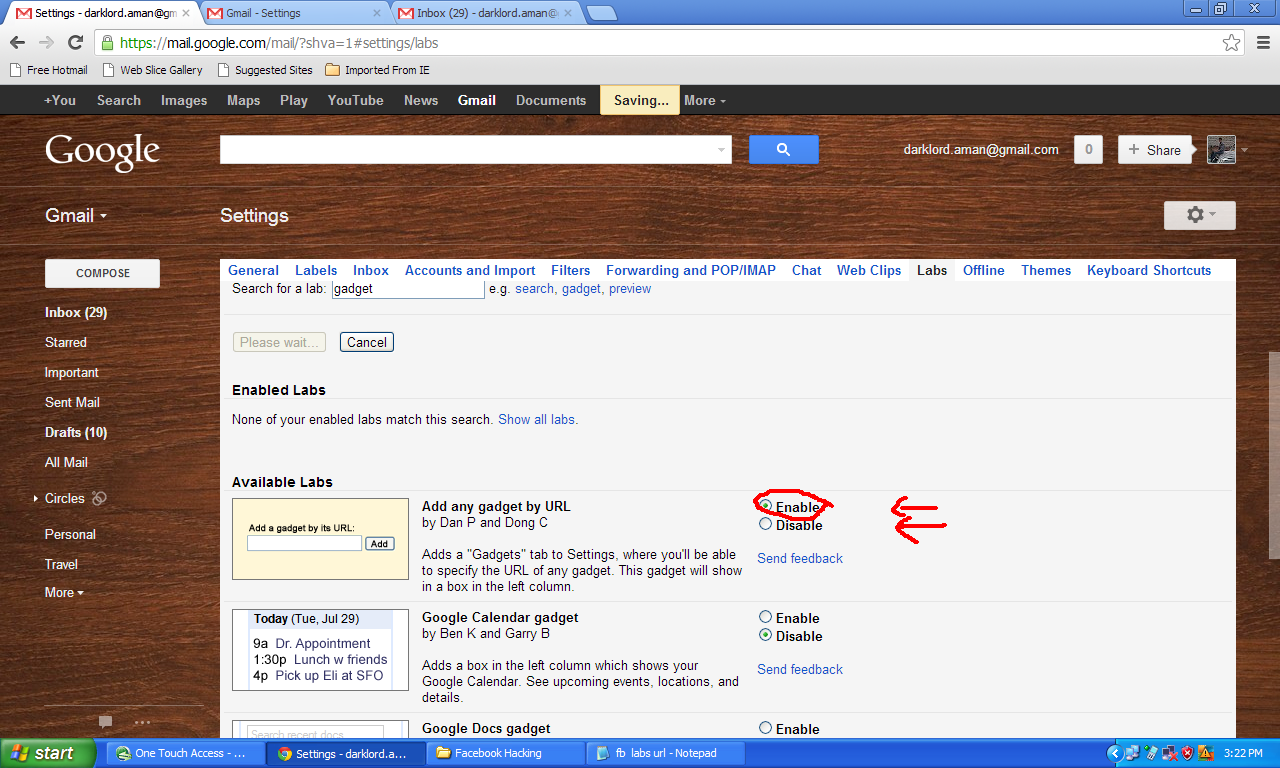Click the Add any gadget preview thumbnail
1280x768 pixels.
[320, 539]
